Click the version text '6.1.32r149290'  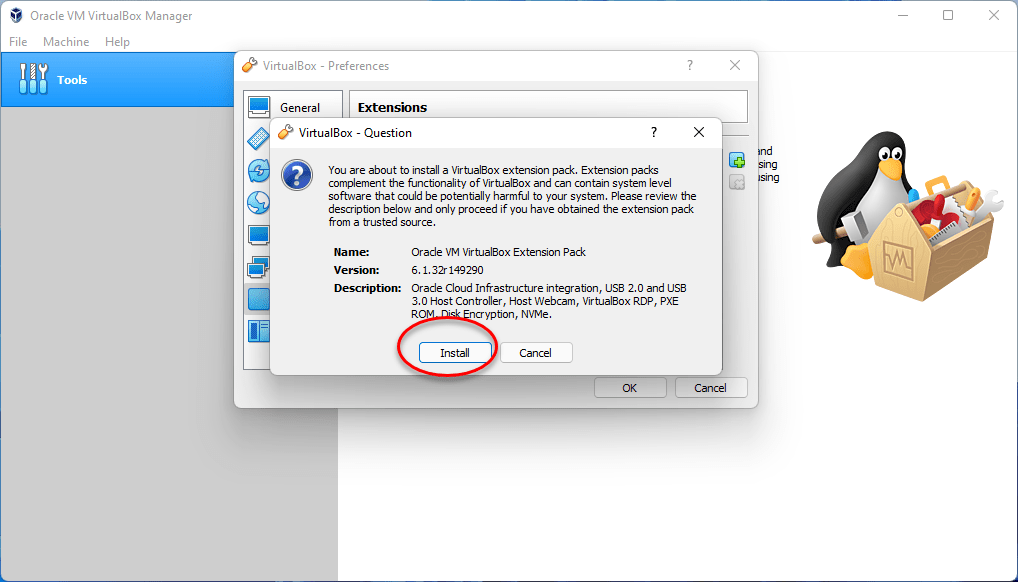[x=447, y=270]
